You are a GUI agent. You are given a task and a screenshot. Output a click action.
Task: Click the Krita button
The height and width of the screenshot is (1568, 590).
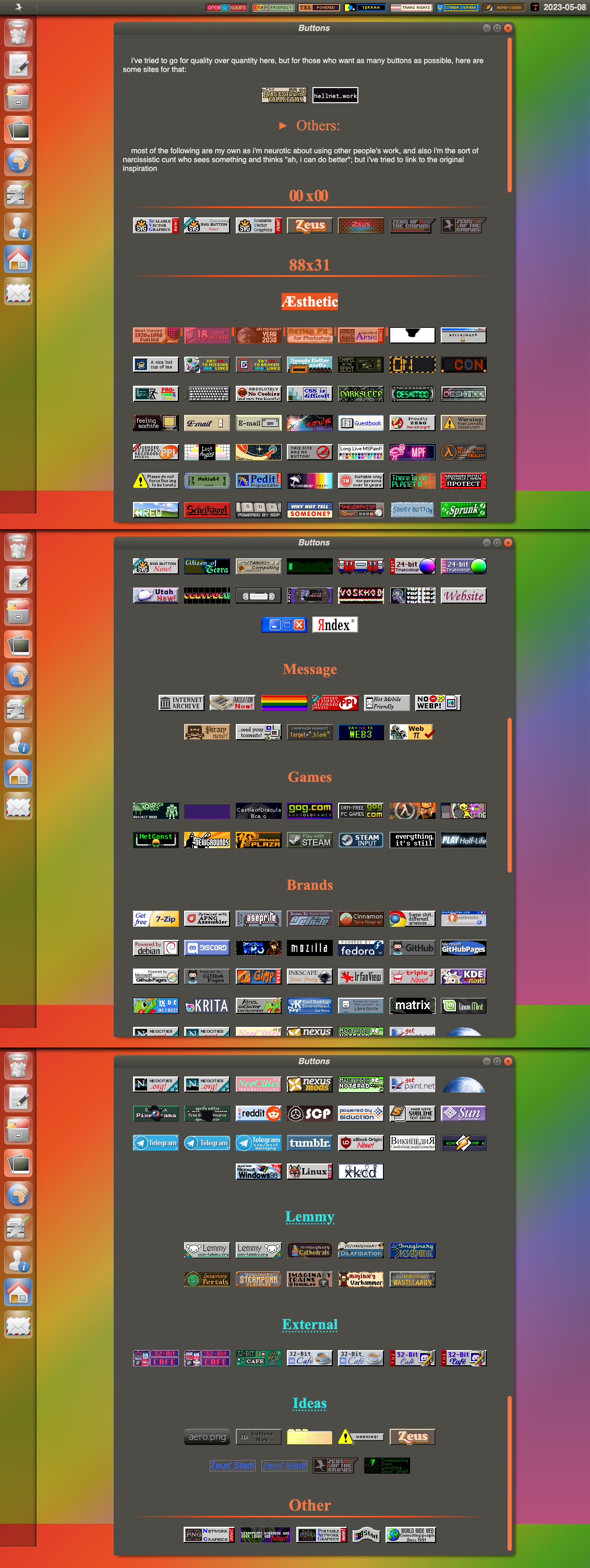tap(207, 1006)
